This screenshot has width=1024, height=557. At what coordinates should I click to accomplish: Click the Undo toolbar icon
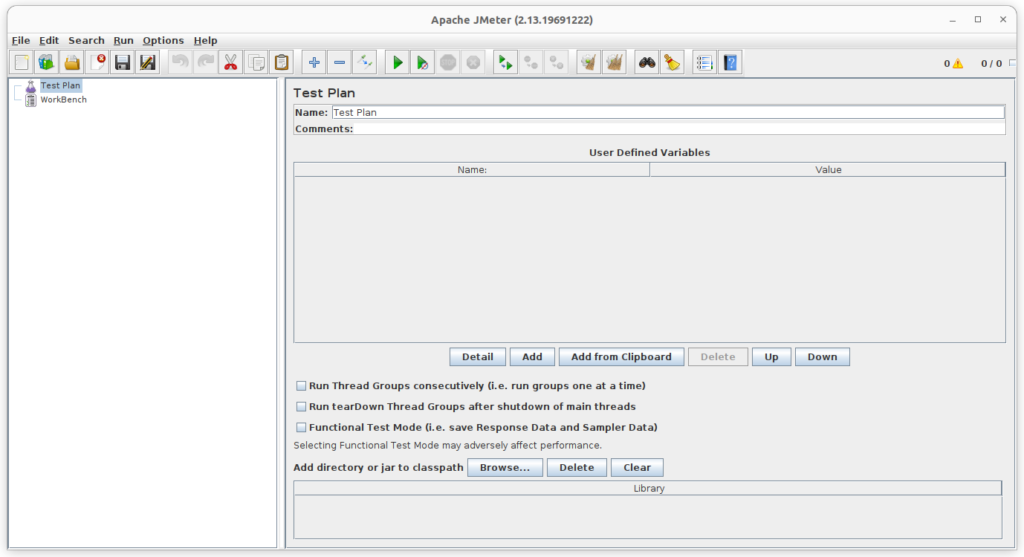tap(180, 63)
